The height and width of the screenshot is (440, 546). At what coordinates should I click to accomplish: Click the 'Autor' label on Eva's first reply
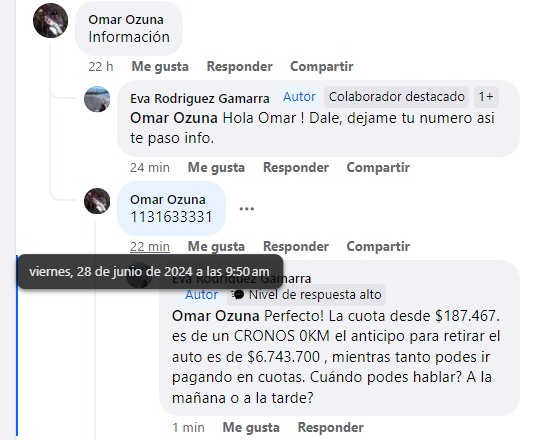[x=299, y=97]
